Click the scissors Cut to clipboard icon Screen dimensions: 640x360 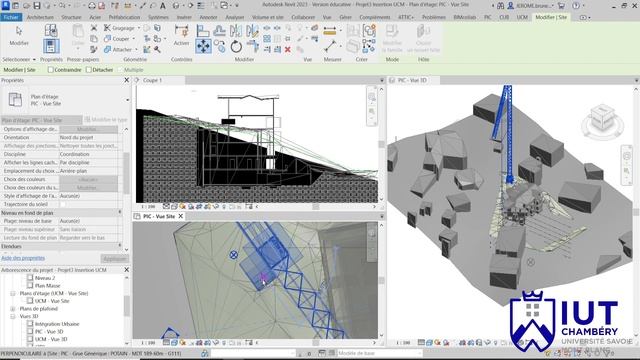click(x=94, y=28)
